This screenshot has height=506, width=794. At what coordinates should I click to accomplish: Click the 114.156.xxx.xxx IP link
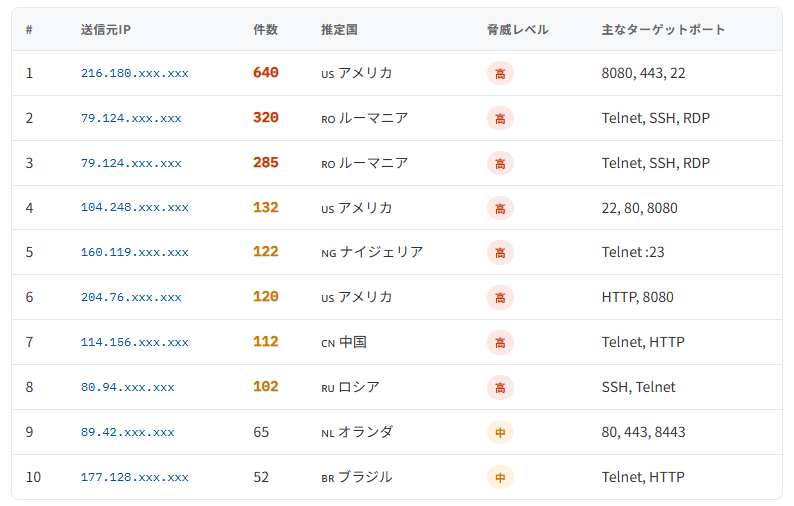click(x=134, y=342)
